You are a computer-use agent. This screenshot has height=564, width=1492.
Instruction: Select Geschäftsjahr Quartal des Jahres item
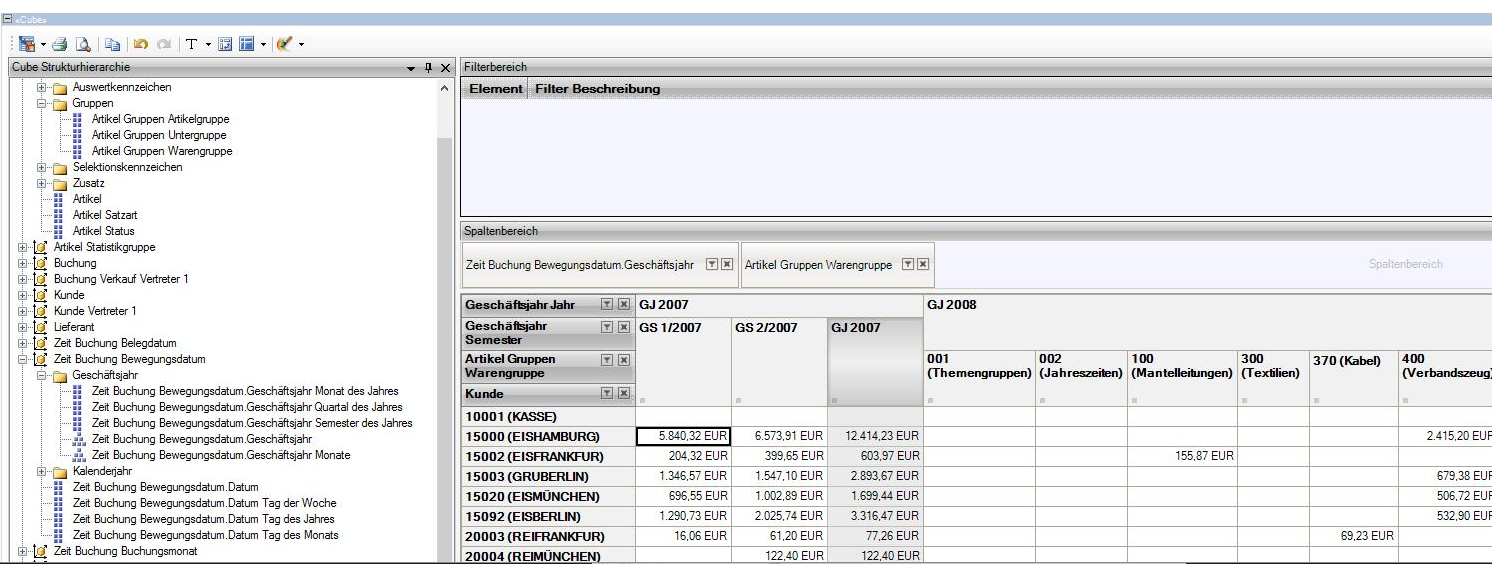point(247,407)
